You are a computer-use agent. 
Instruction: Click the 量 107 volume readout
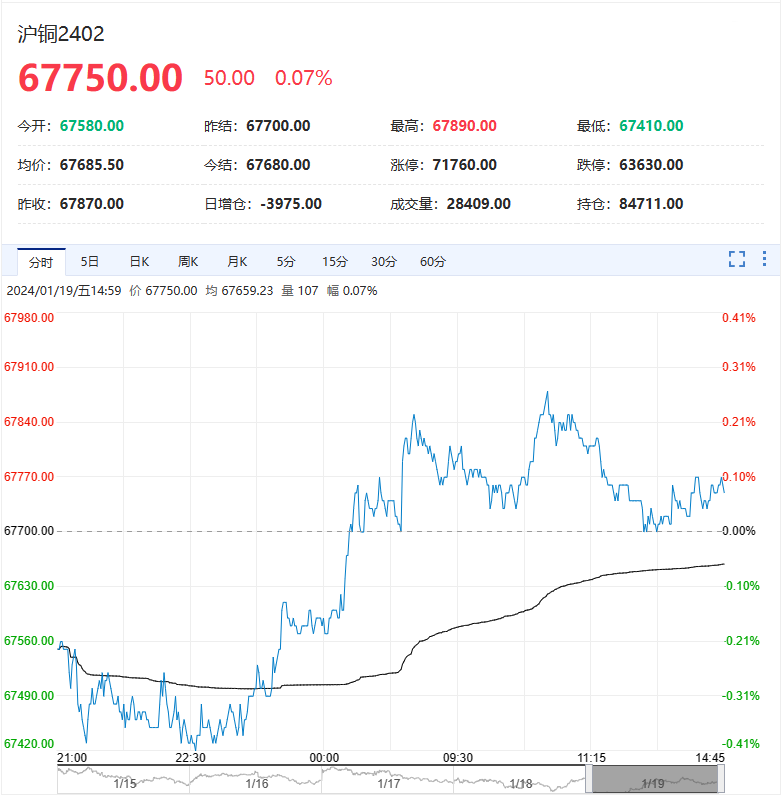[x=300, y=291]
